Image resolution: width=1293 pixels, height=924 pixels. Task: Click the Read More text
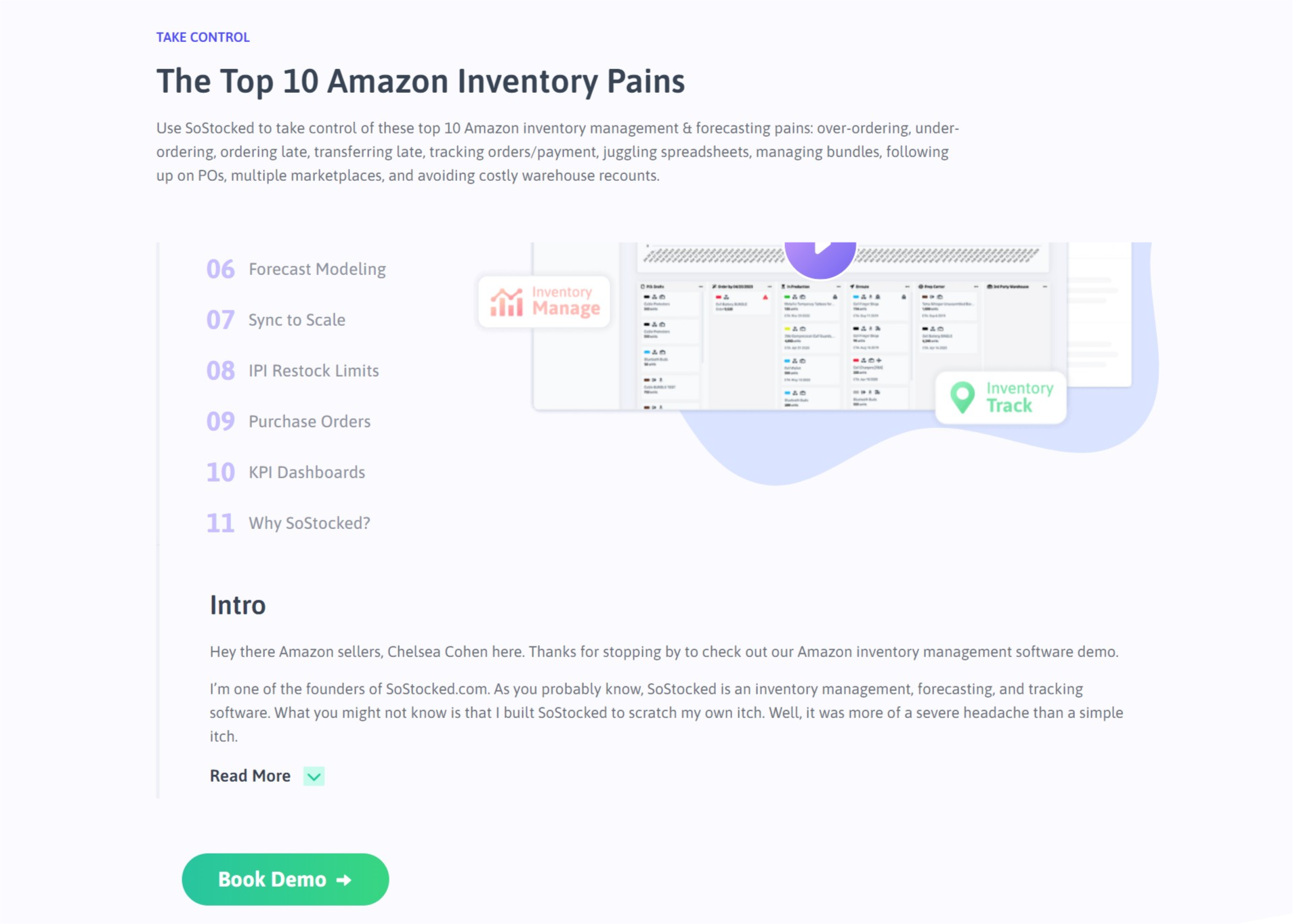click(250, 776)
